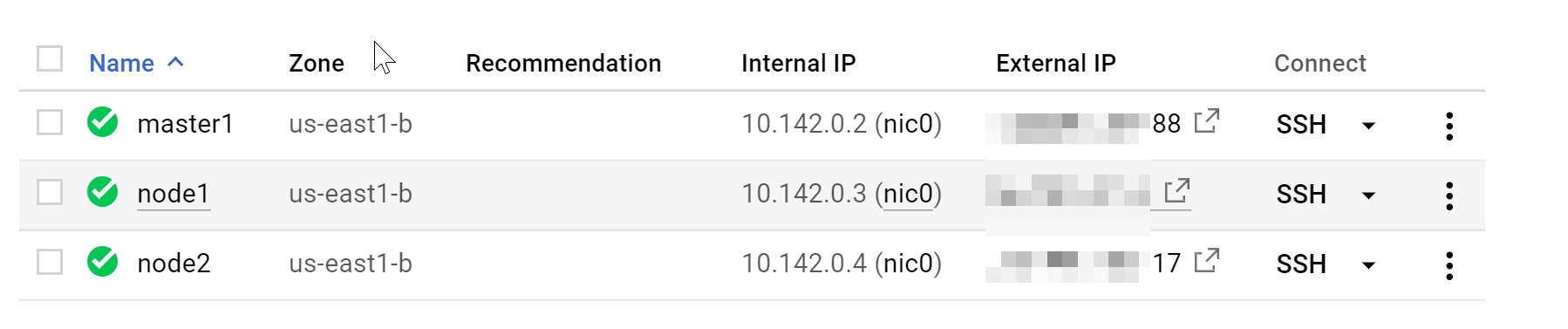Open master1 external IP link icon
Screen dimensions: 1568x329
[x=1207, y=120]
